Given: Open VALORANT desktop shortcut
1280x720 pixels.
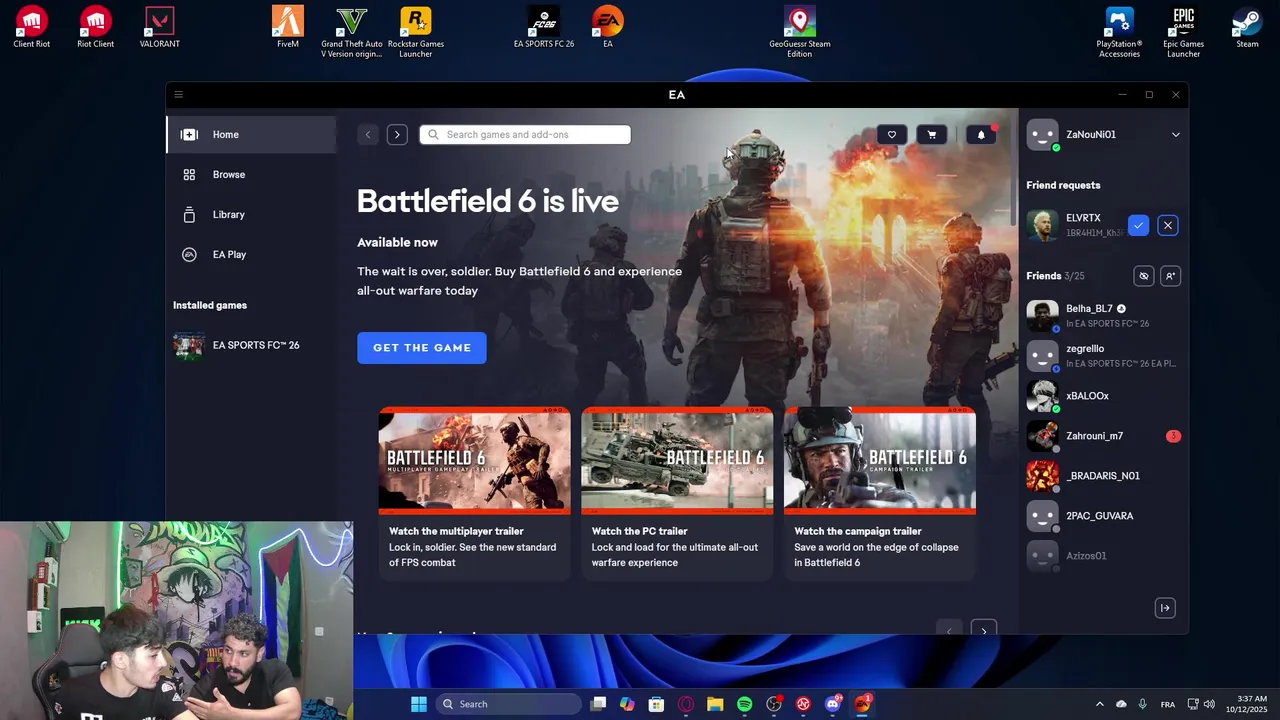Looking at the screenshot, I should 160,28.
